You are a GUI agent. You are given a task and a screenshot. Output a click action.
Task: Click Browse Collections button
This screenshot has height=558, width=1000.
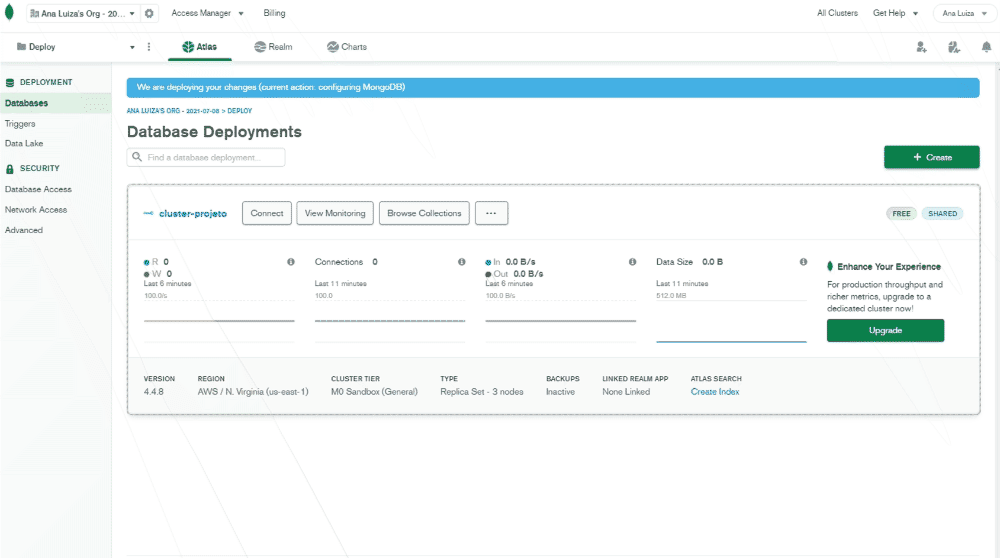click(424, 213)
